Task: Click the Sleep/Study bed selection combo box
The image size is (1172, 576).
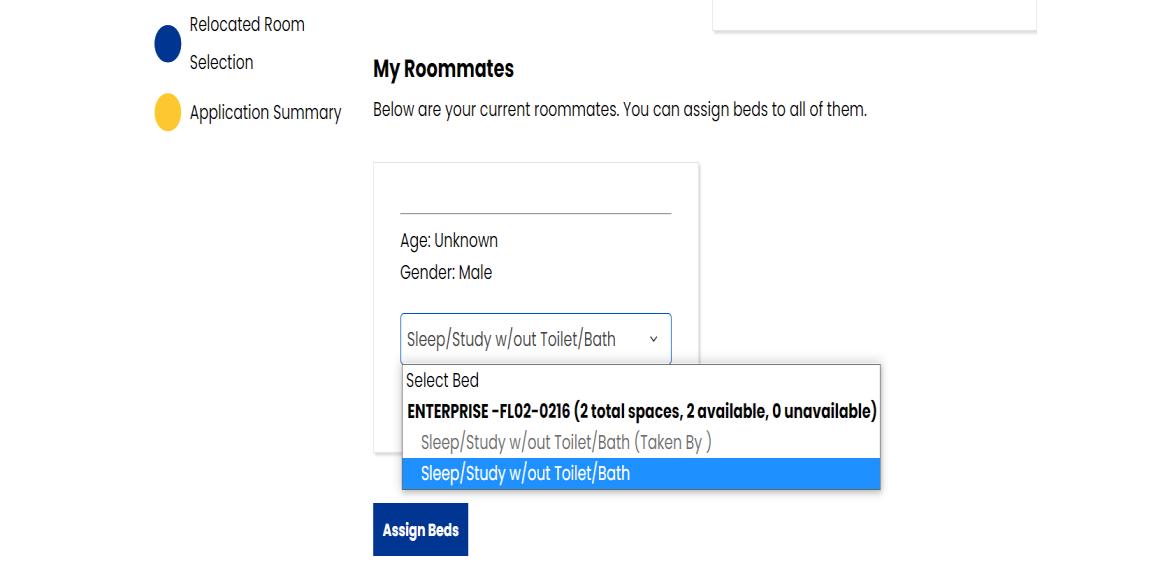Action: [x=520, y=340]
